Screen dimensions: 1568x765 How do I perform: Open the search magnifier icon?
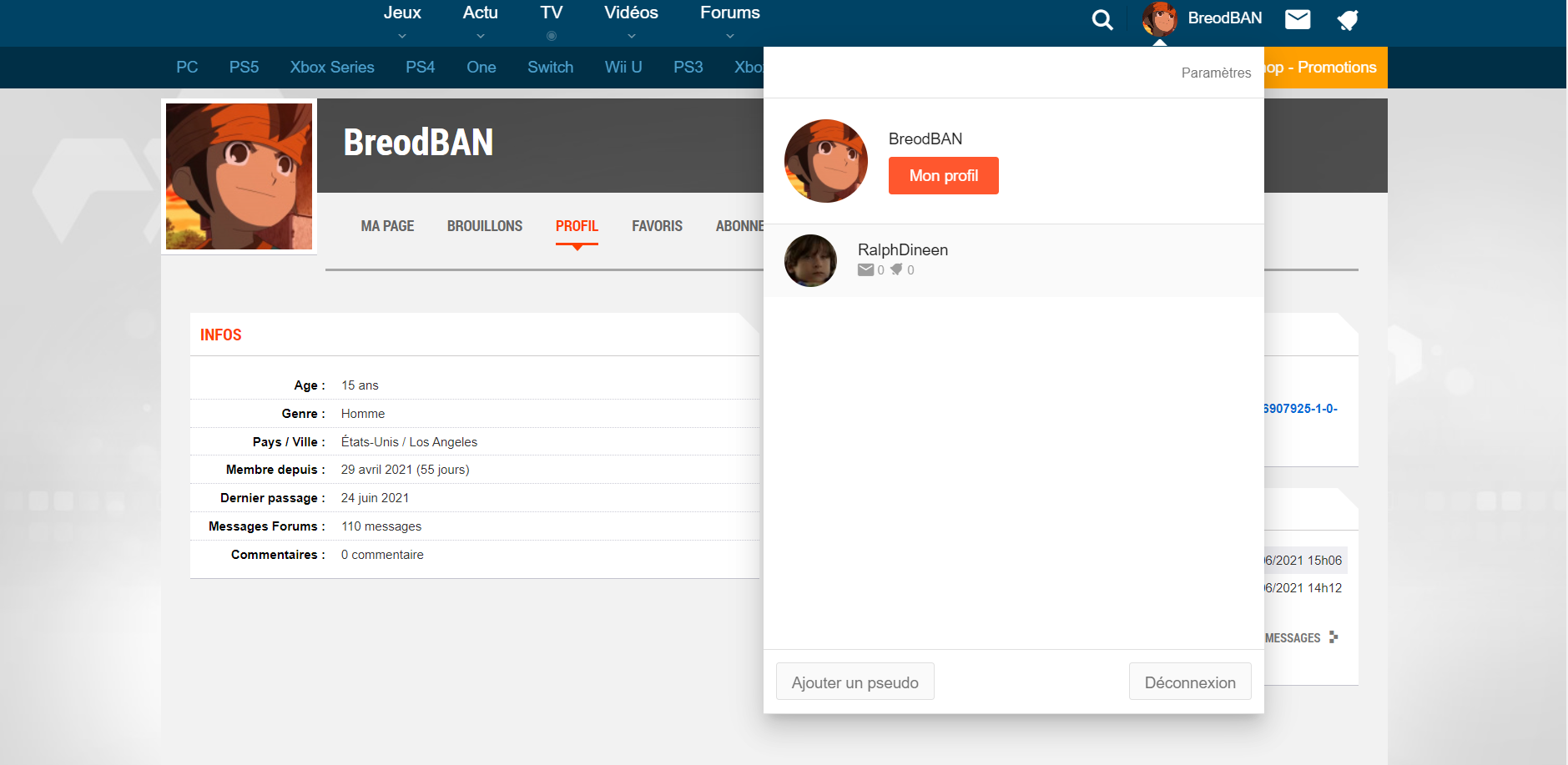coord(1102,19)
